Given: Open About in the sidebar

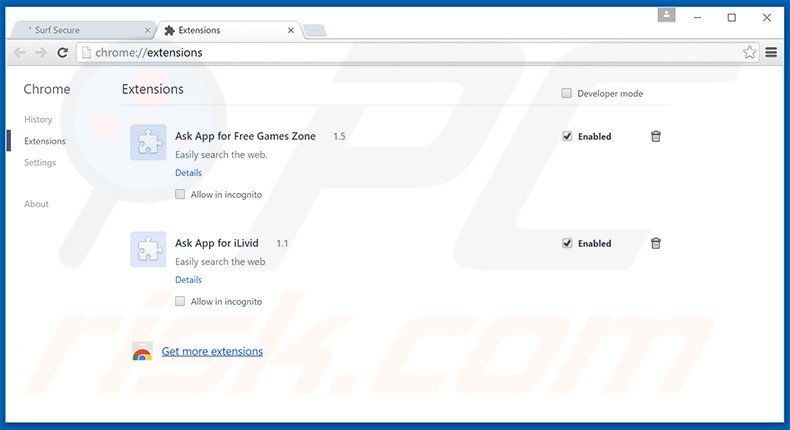Looking at the screenshot, I should coord(36,204).
